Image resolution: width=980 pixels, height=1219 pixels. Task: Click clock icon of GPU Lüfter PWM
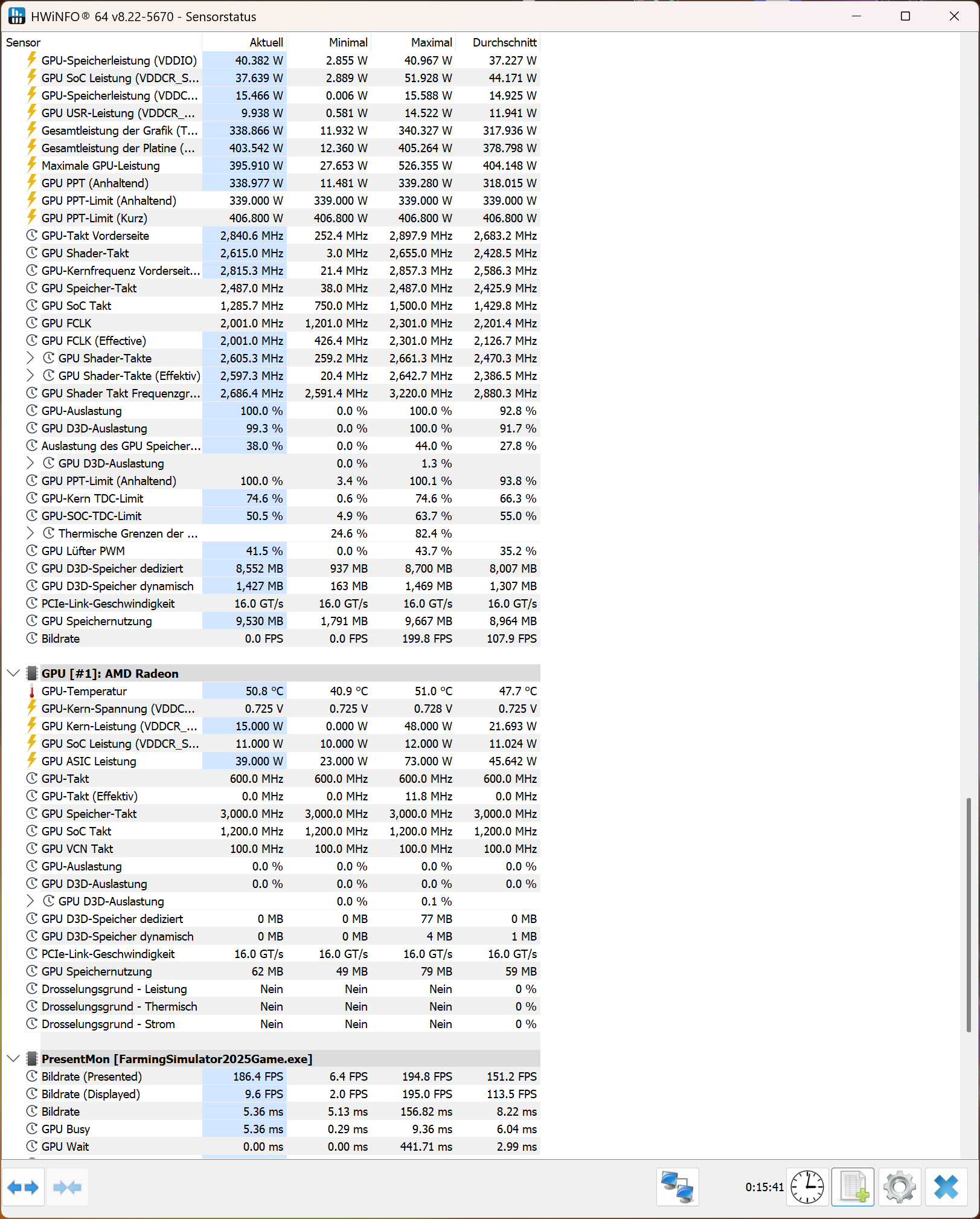tap(32, 551)
